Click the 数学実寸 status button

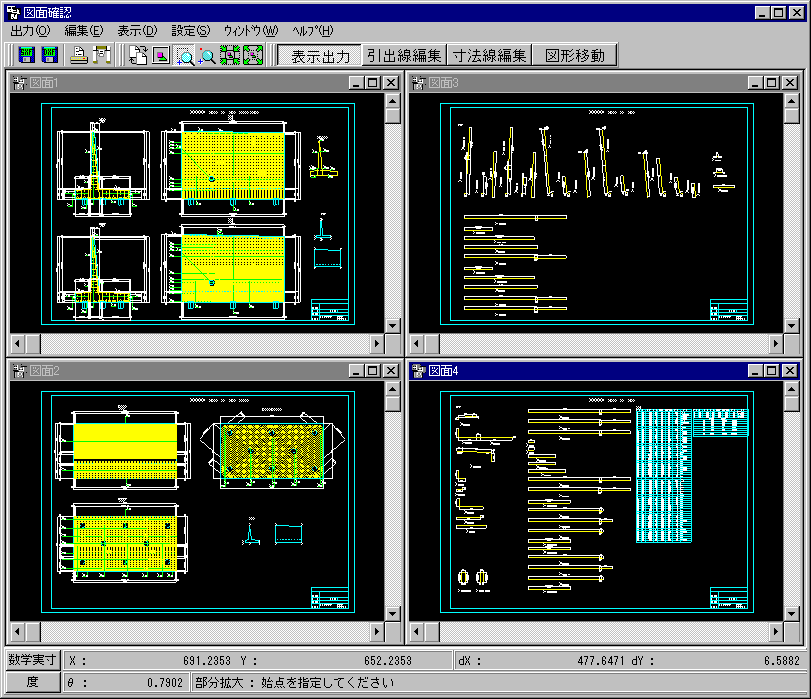point(33,660)
